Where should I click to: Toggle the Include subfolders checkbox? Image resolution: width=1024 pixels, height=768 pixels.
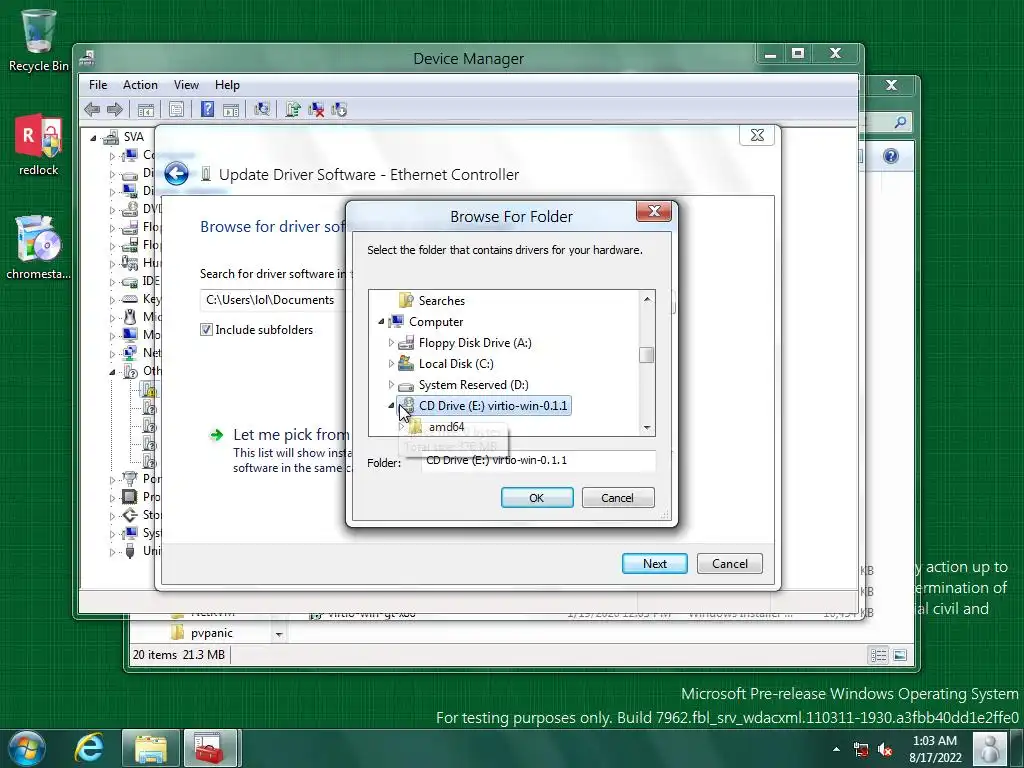pos(206,330)
